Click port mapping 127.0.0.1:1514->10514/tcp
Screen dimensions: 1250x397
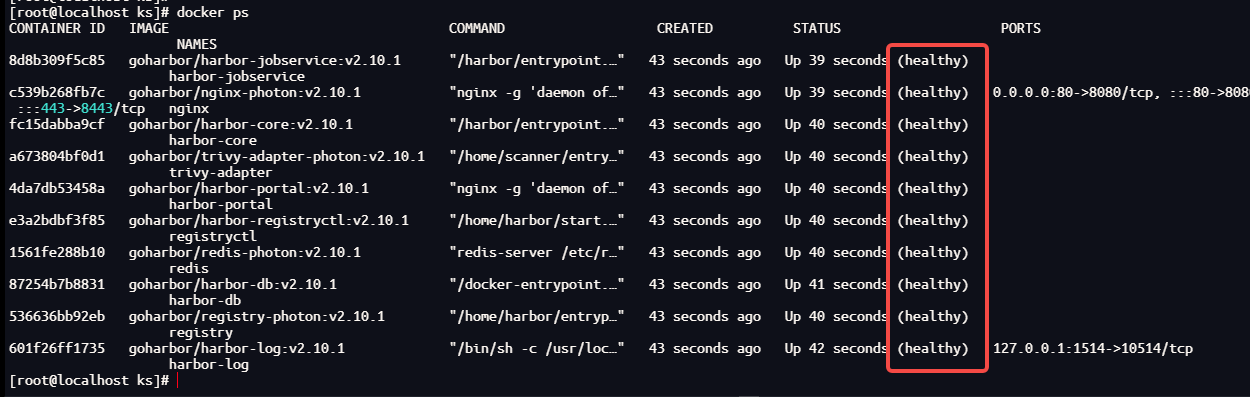[1093, 349]
